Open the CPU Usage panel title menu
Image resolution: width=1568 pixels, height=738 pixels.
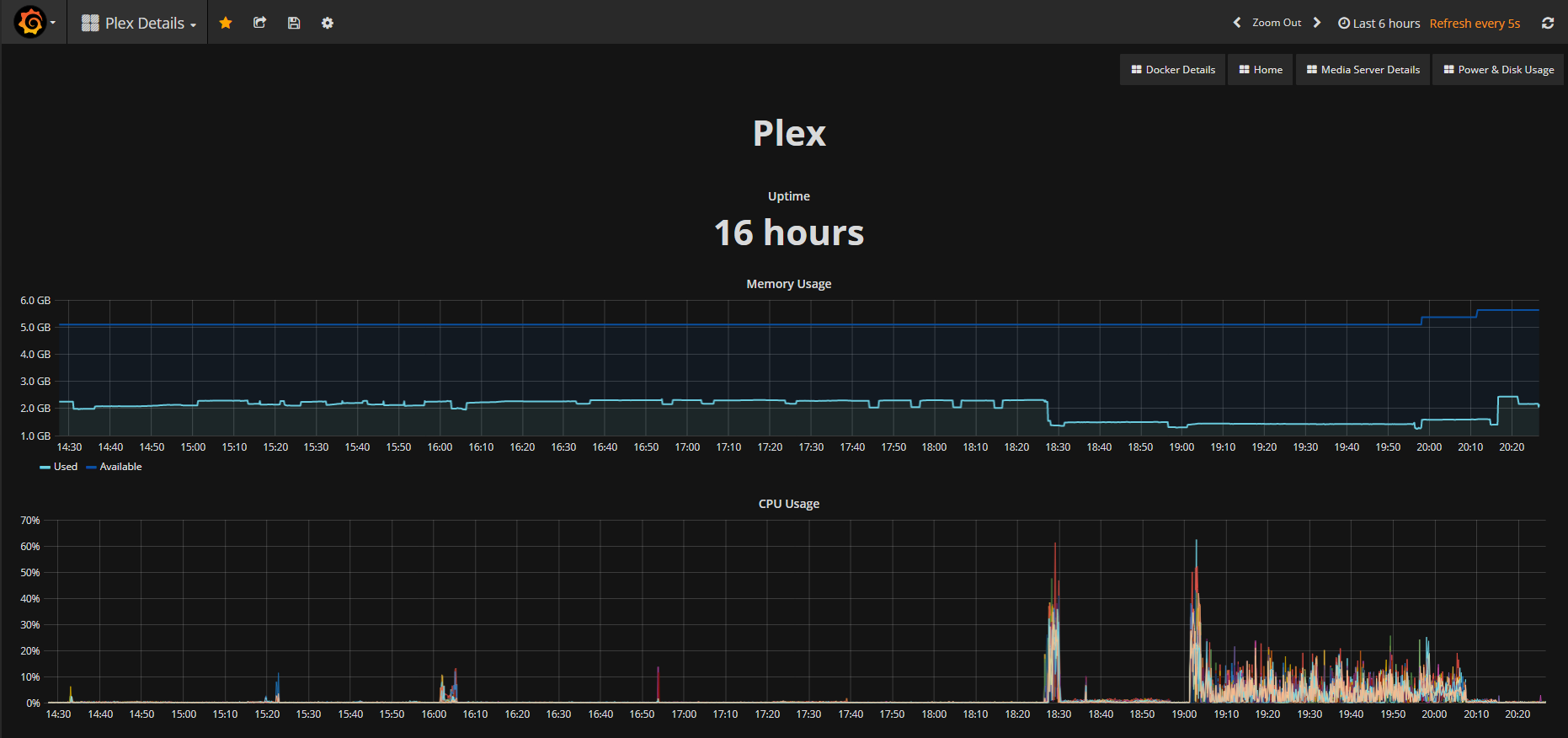[x=789, y=504]
